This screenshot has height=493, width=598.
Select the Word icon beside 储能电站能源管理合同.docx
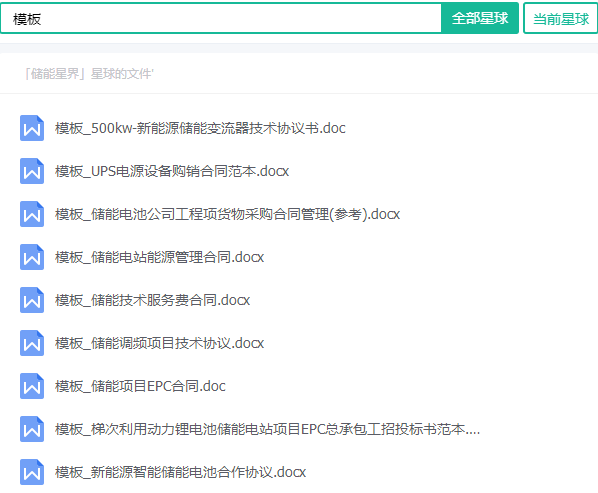pos(32,257)
